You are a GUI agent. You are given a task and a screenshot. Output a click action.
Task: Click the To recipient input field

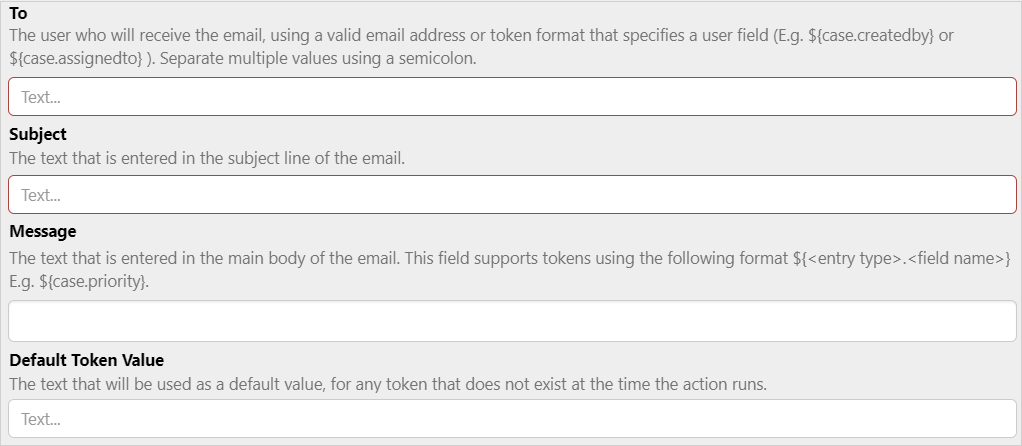512,97
